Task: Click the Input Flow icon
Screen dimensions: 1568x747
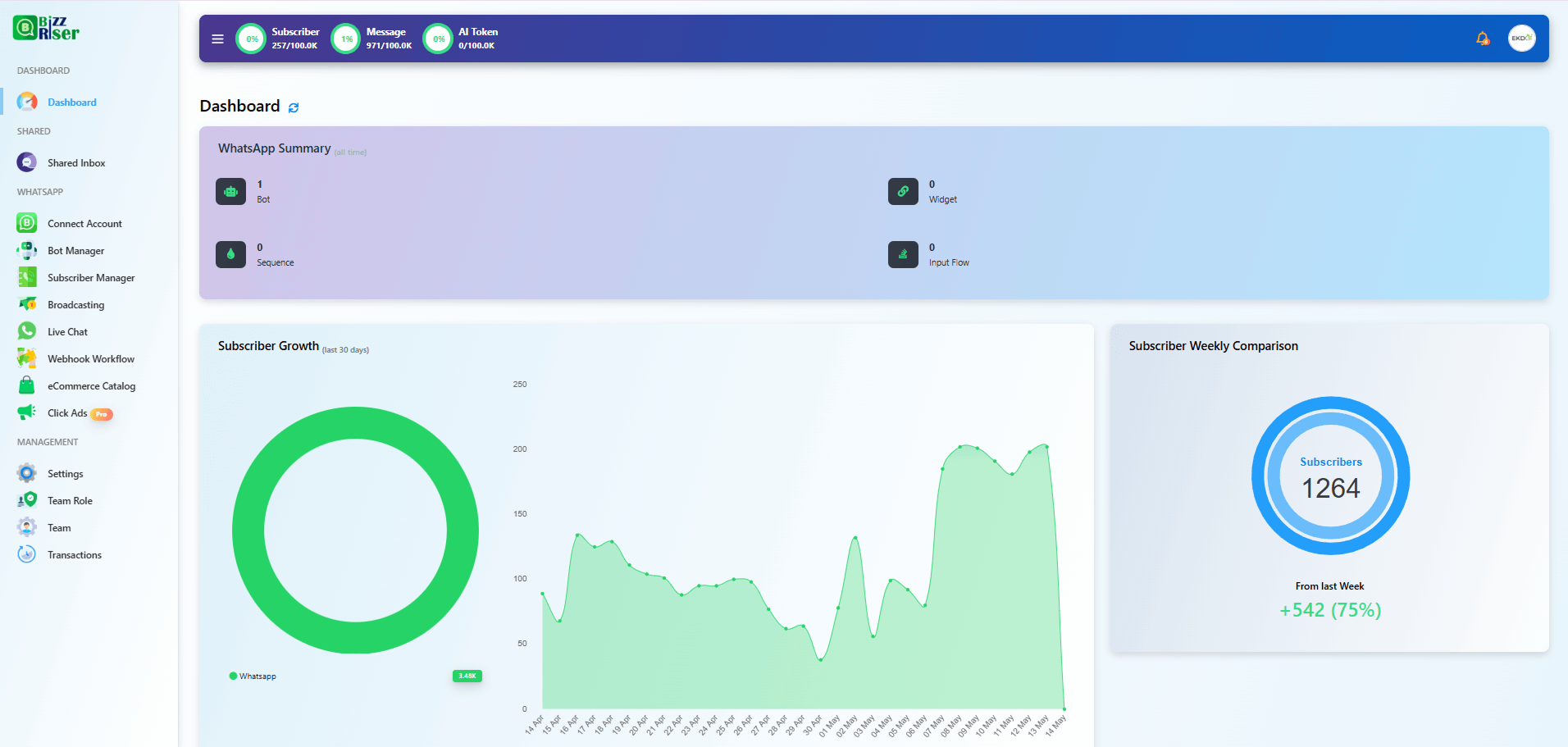Action: (902, 254)
